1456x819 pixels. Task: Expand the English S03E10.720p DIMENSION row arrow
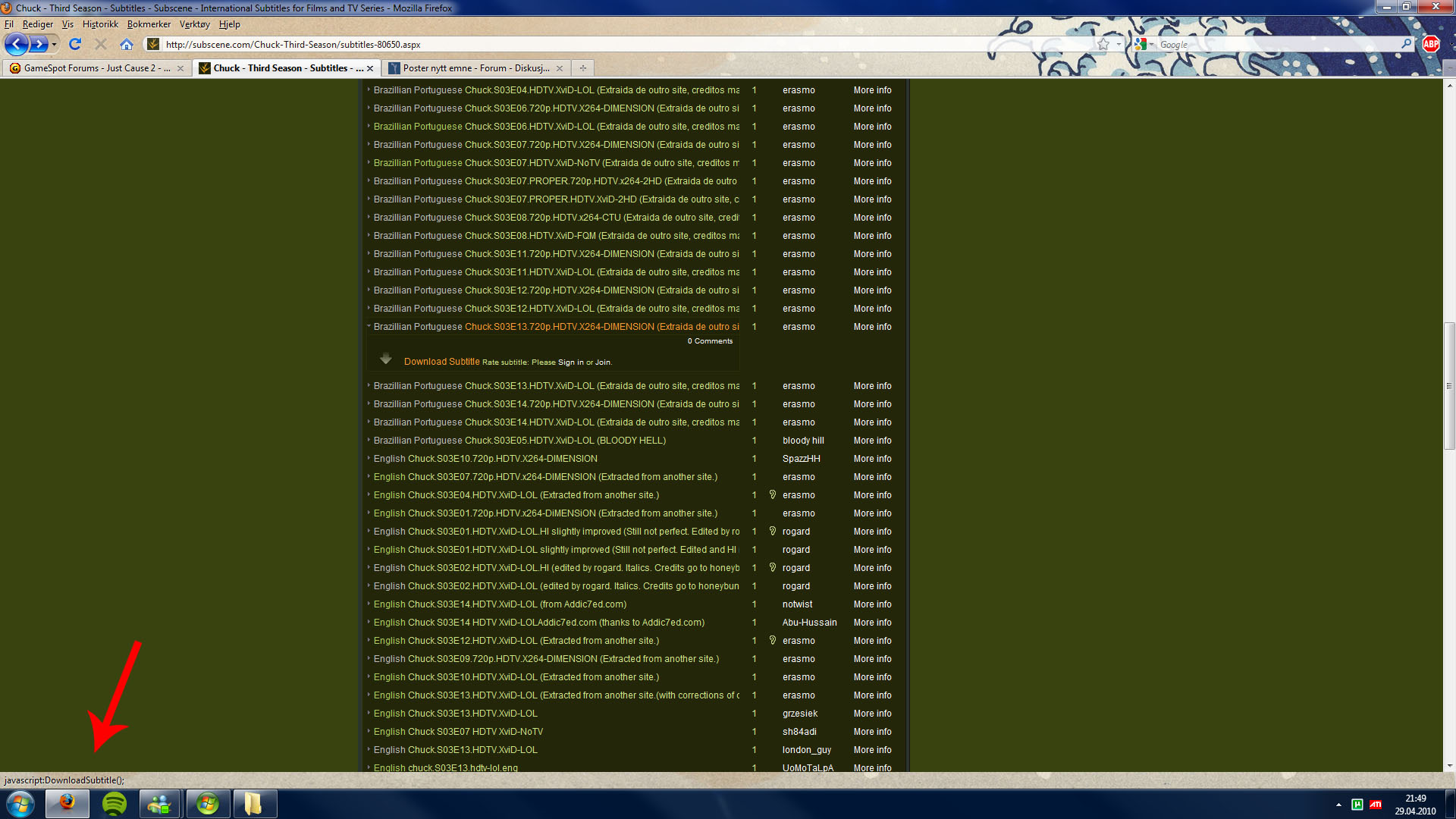[369, 458]
